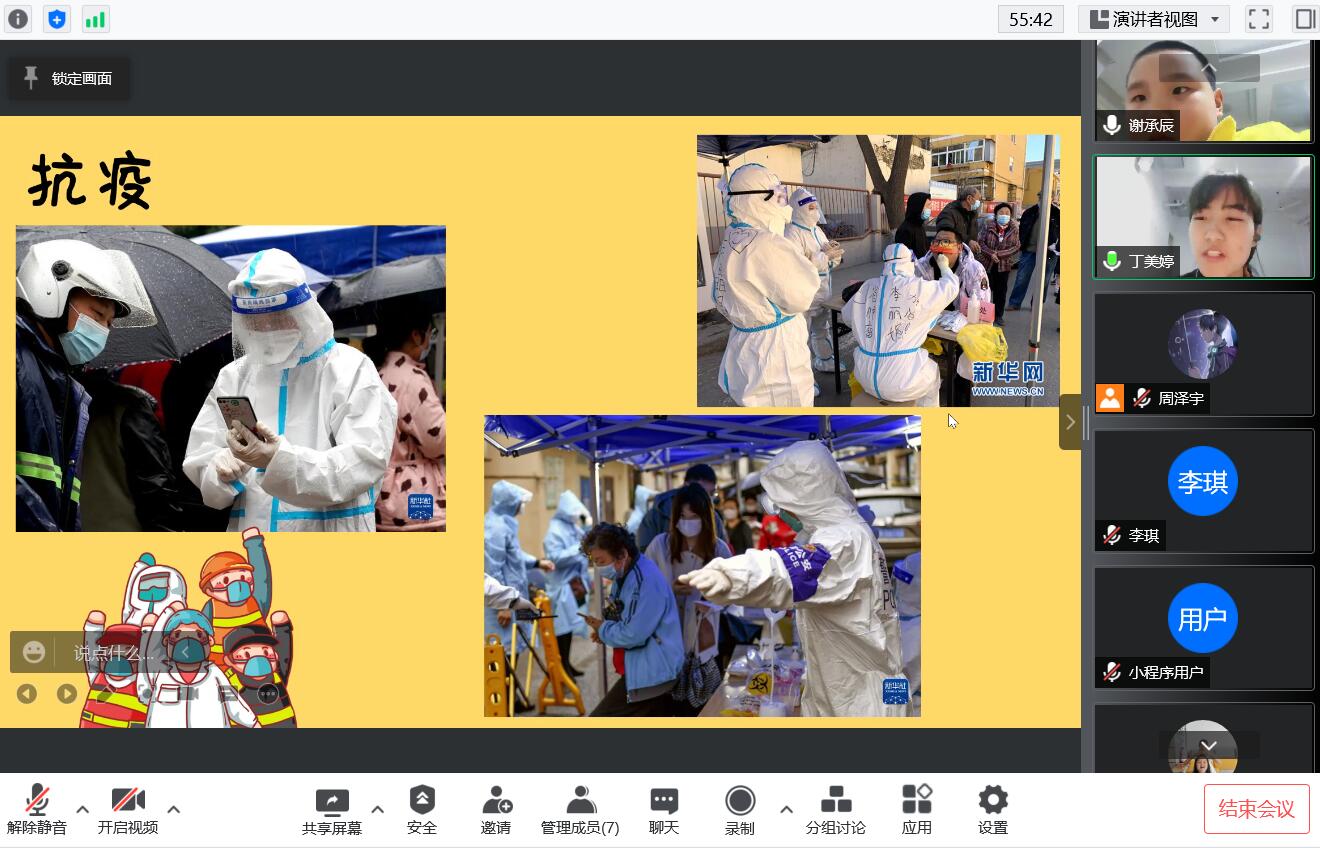Open the Security (安全) options

(422, 809)
